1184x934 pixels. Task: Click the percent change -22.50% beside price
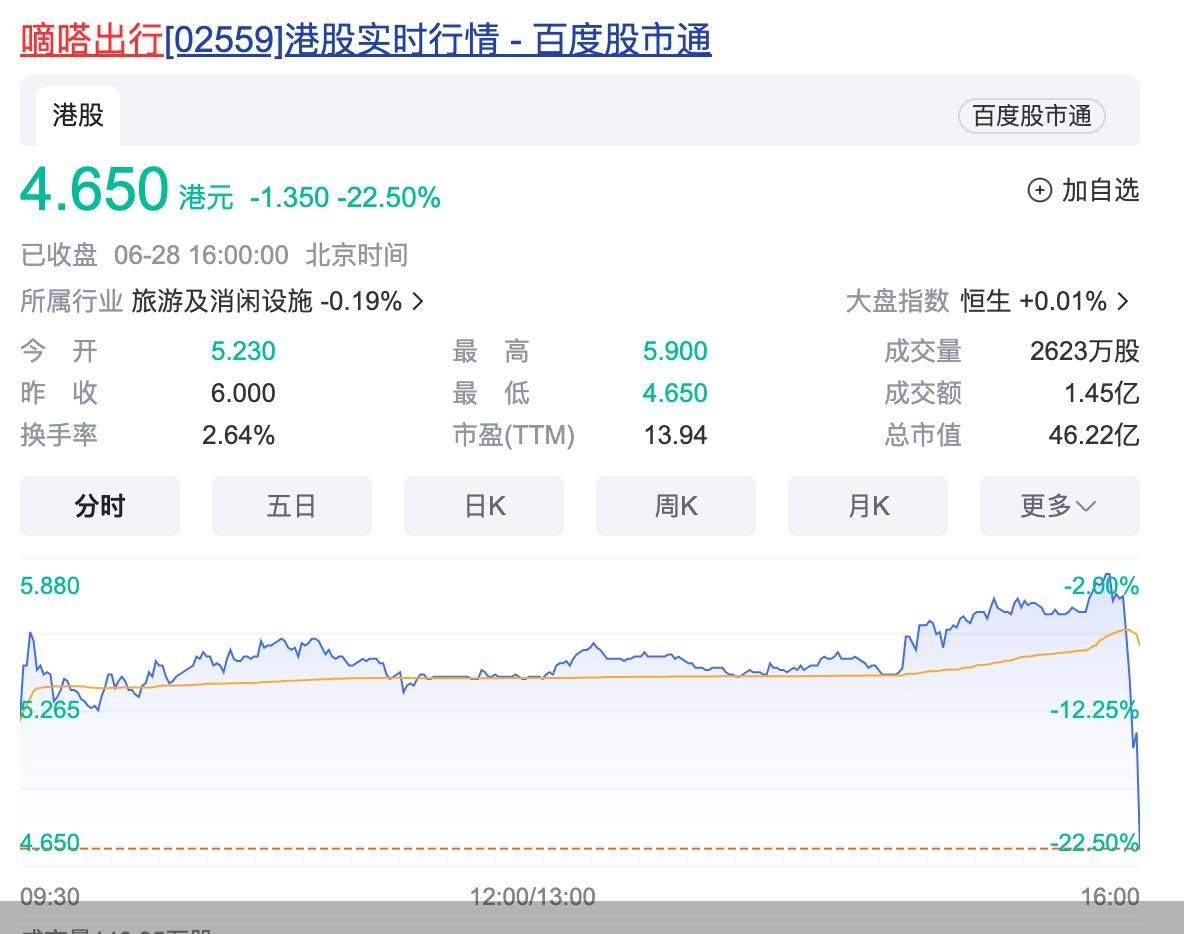click(x=389, y=198)
